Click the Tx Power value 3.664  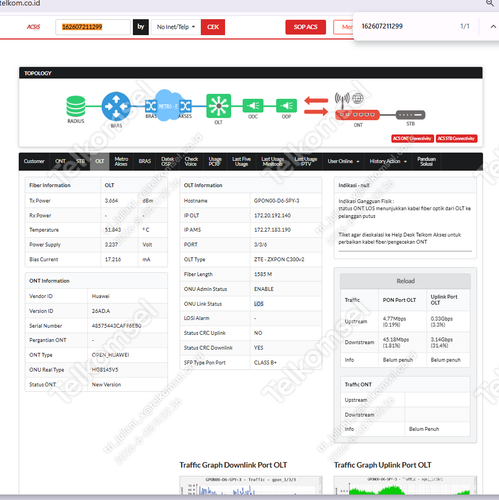pos(111,201)
